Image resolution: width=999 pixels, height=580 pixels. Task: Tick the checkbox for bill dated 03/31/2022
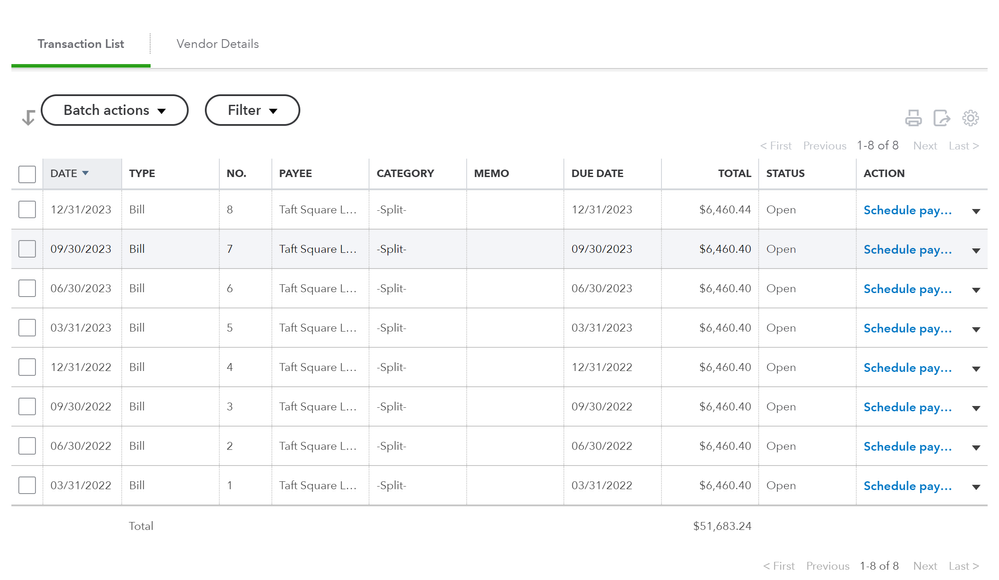click(x=27, y=485)
